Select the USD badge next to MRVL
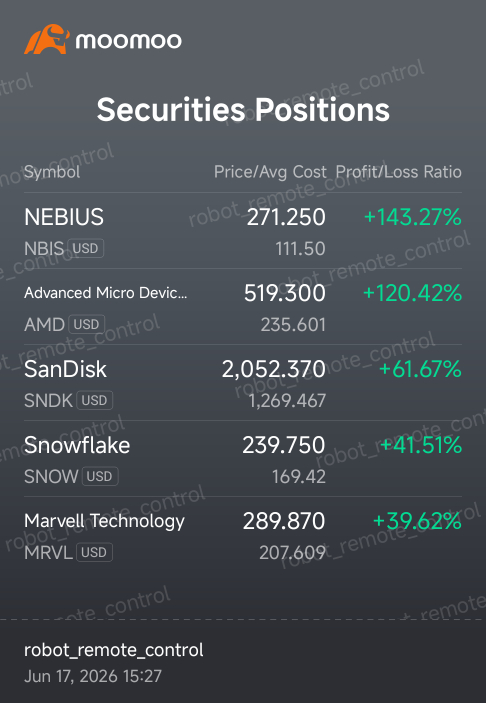Image resolution: width=486 pixels, height=703 pixels. [x=94, y=552]
